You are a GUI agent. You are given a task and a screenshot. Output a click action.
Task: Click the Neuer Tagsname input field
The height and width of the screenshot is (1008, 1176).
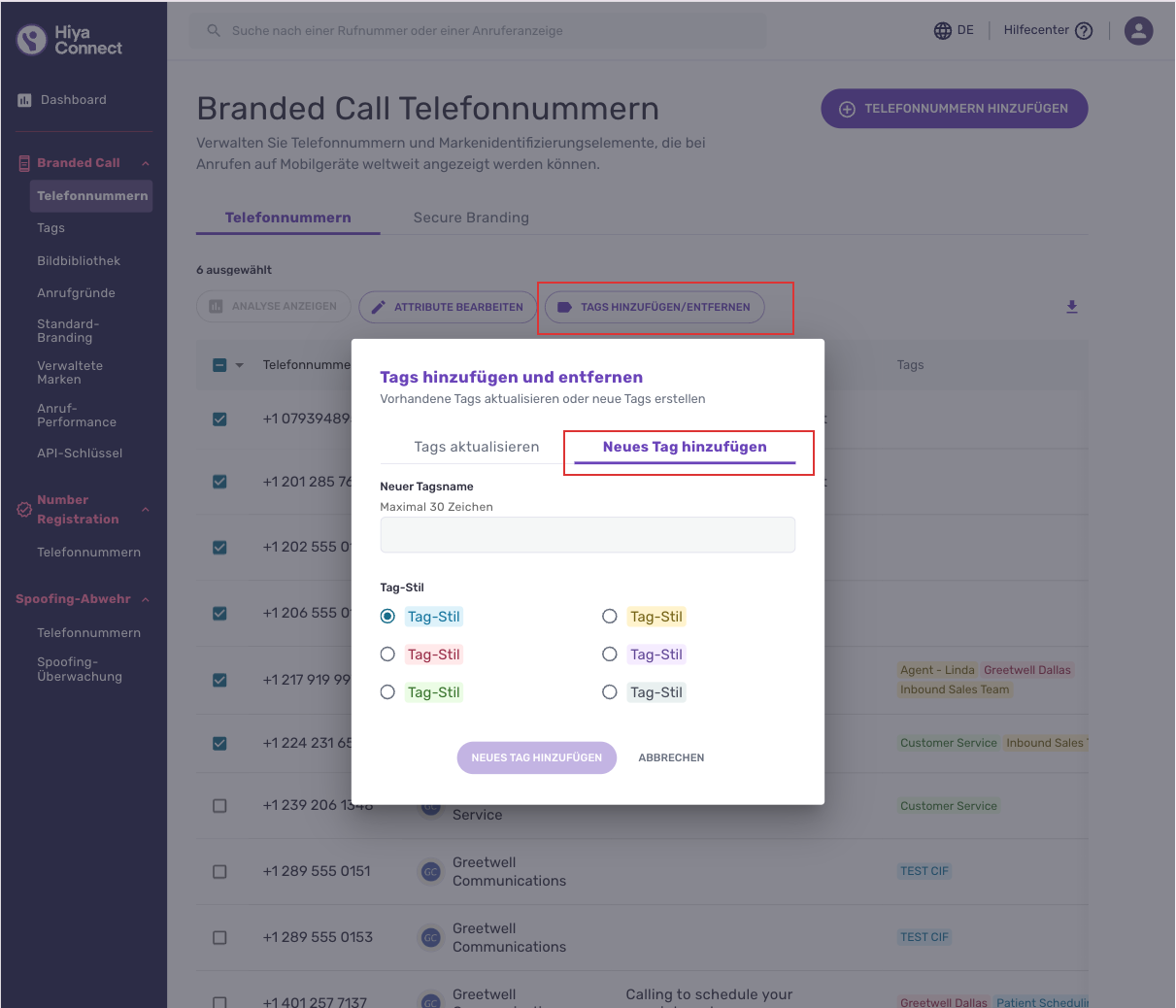(588, 535)
